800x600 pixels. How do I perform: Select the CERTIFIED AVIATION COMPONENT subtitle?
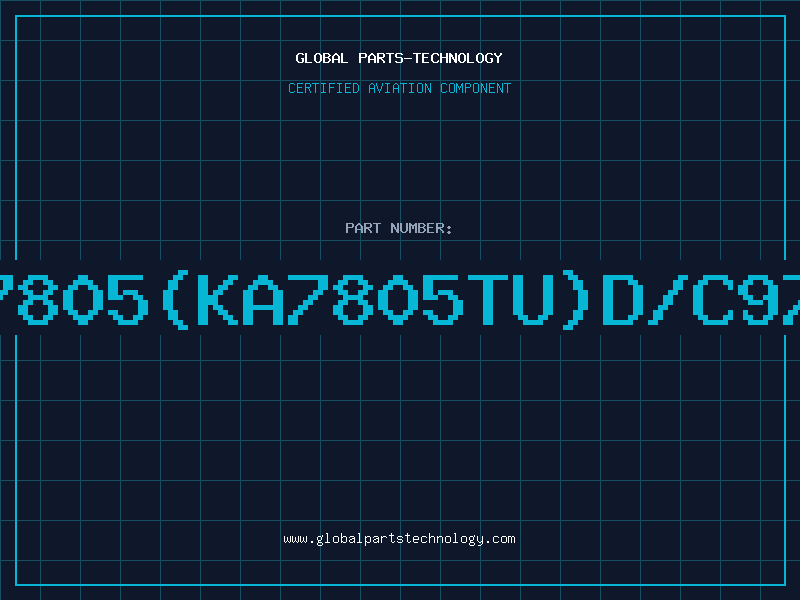coord(399,88)
